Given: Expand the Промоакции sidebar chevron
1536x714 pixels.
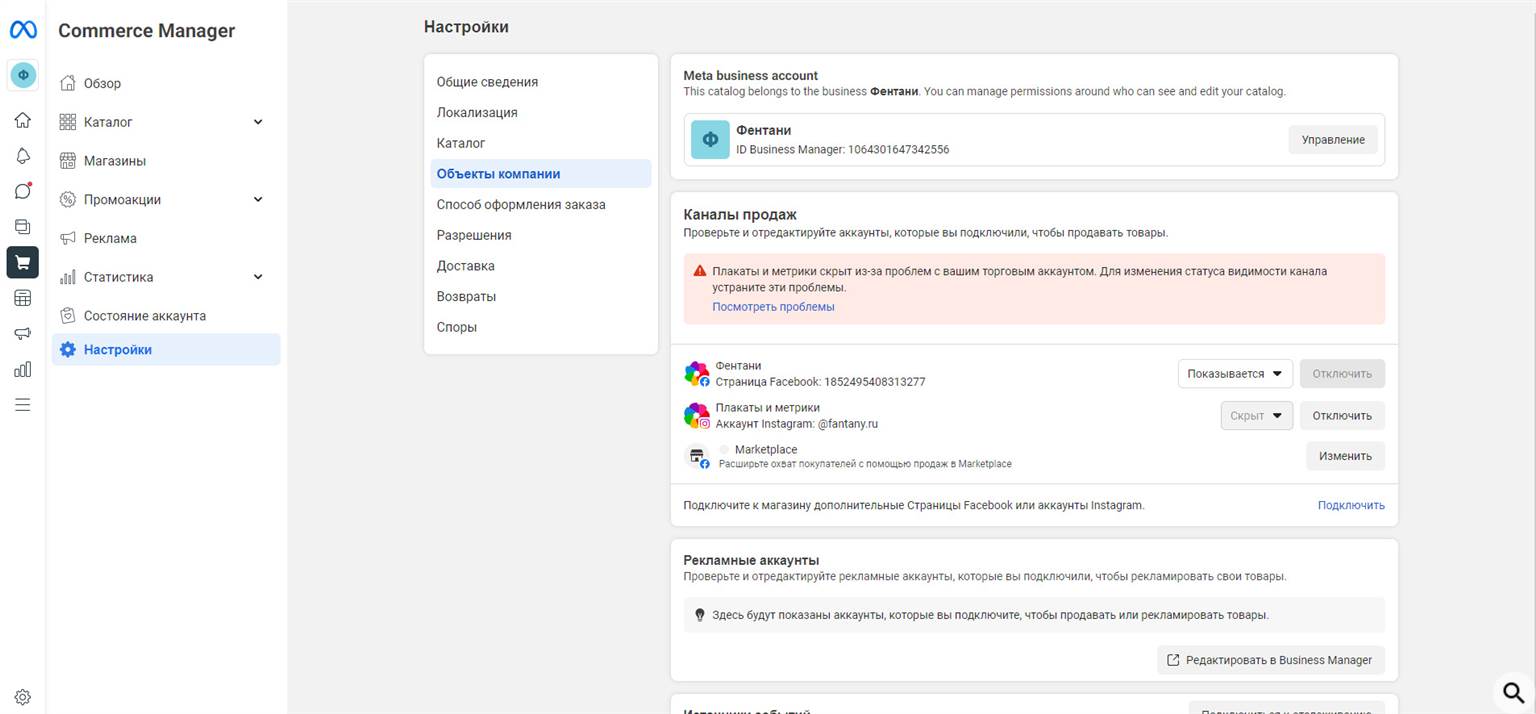Looking at the screenshot, I should pos(258,200).
